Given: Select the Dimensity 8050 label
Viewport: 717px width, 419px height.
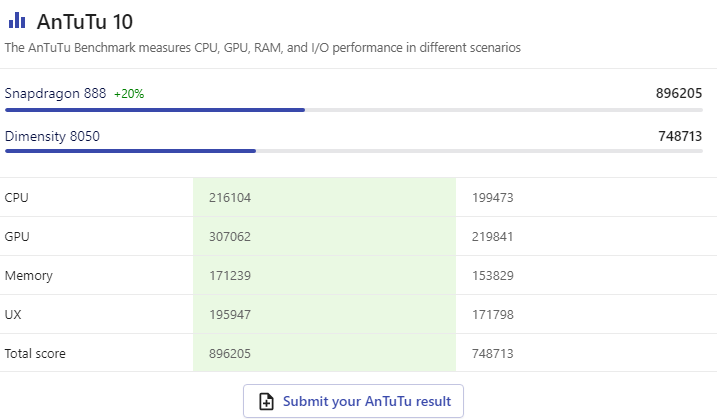Looking at the screenshot, I should (x=52, y=136).
